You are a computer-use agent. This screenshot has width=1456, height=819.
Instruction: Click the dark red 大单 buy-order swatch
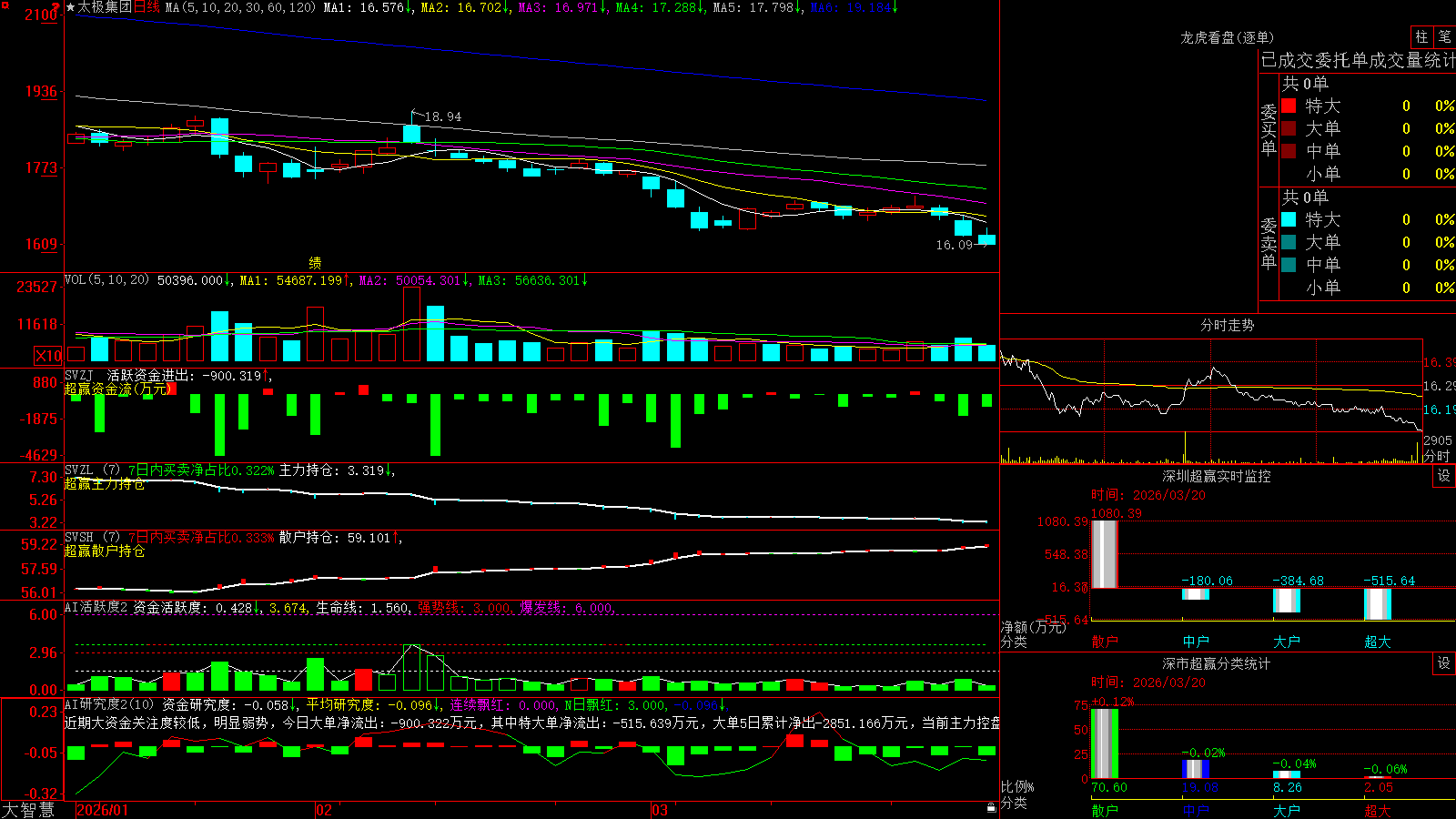(1289, 128)
